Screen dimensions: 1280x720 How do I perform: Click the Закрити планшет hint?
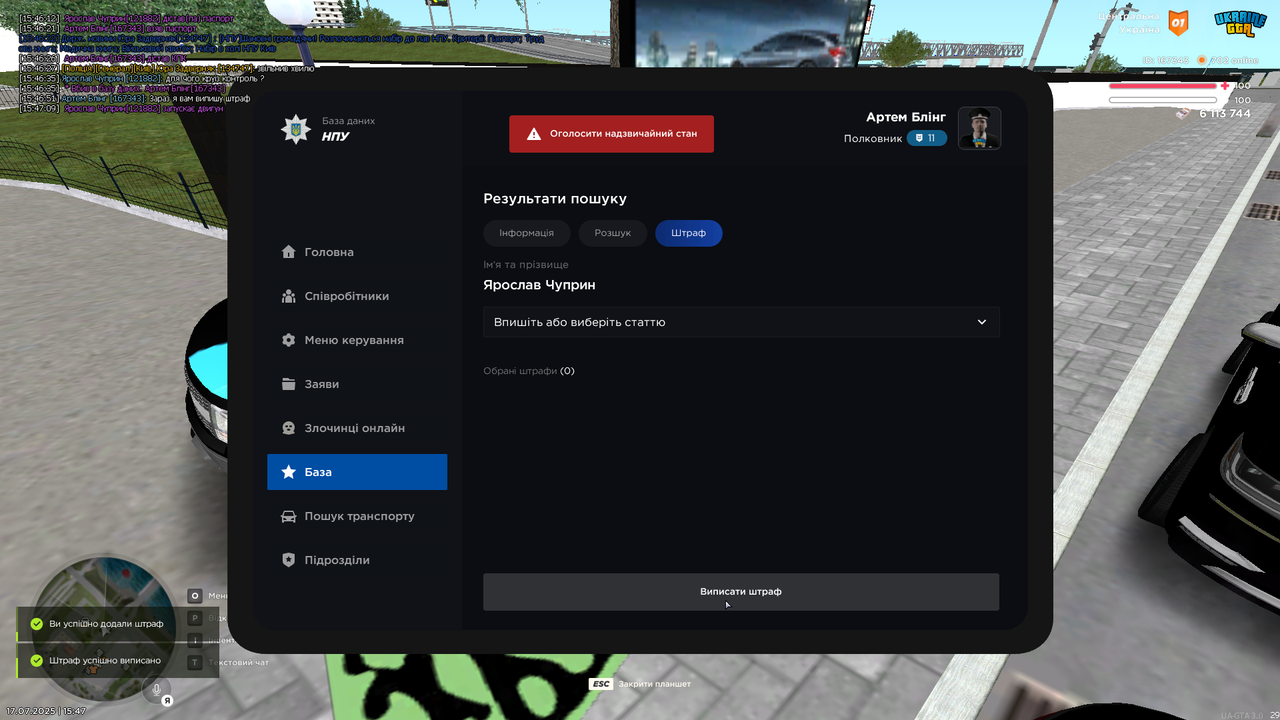tap(655, 684)
